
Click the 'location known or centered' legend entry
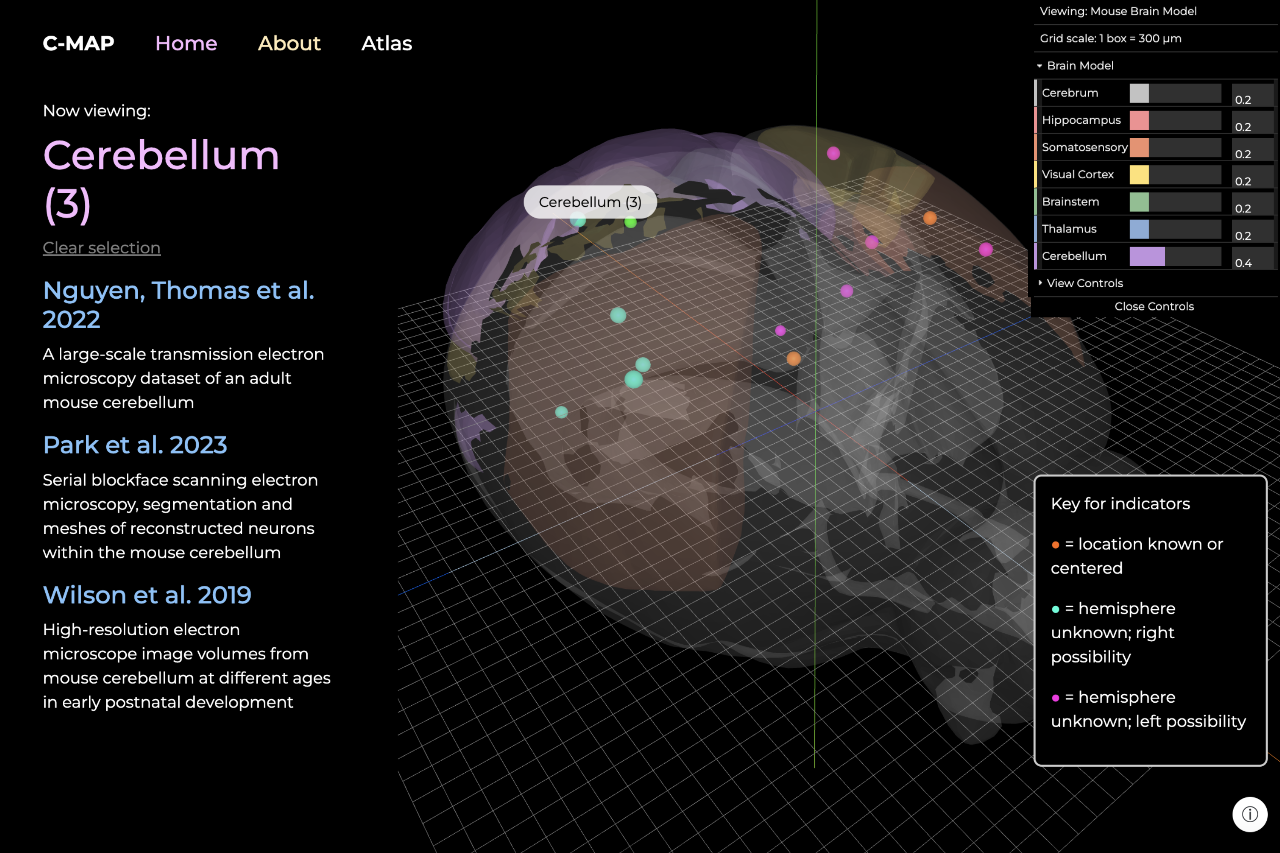(1137, 556)
